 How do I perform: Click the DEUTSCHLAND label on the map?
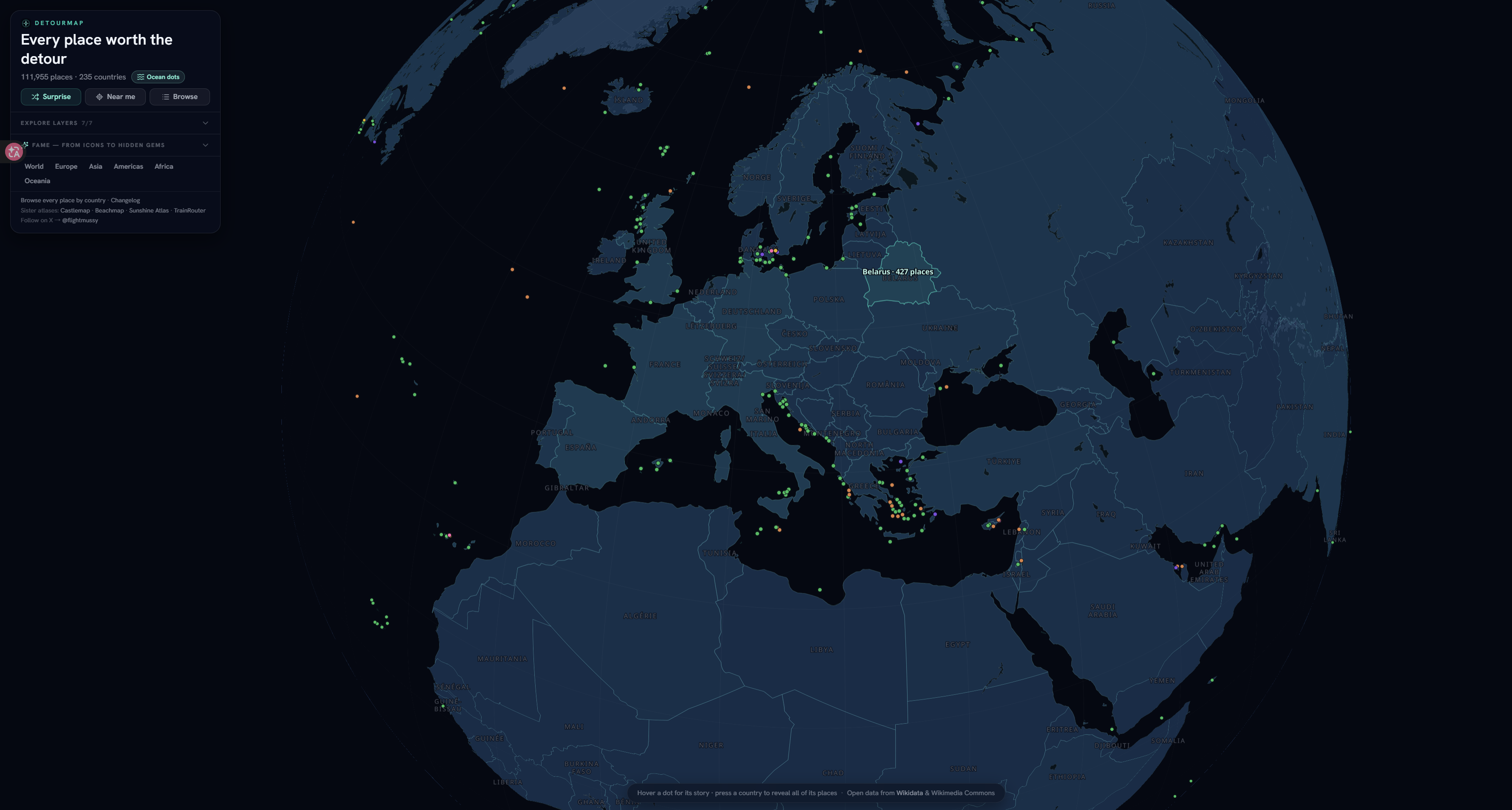(752, 312)
